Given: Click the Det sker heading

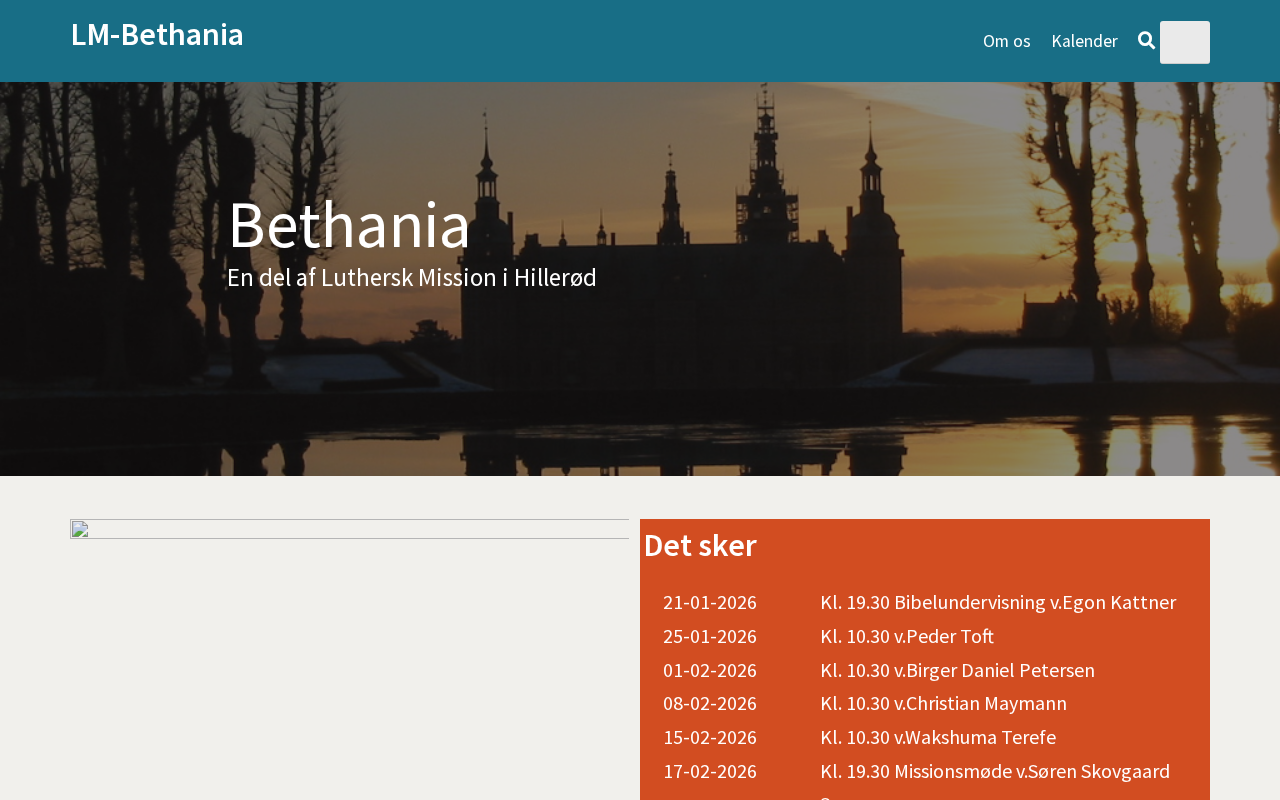Looking at the screenshot, I should point(700,546).
